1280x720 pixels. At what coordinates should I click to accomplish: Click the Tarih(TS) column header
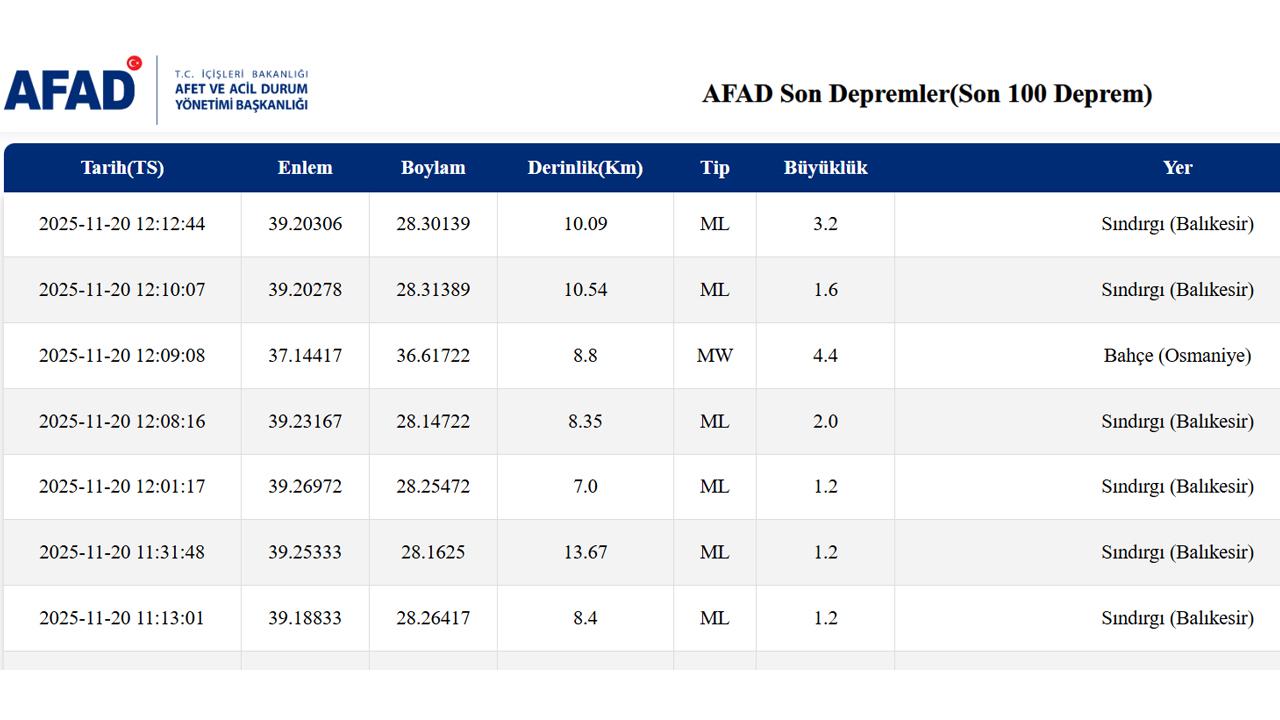point(122,168)
